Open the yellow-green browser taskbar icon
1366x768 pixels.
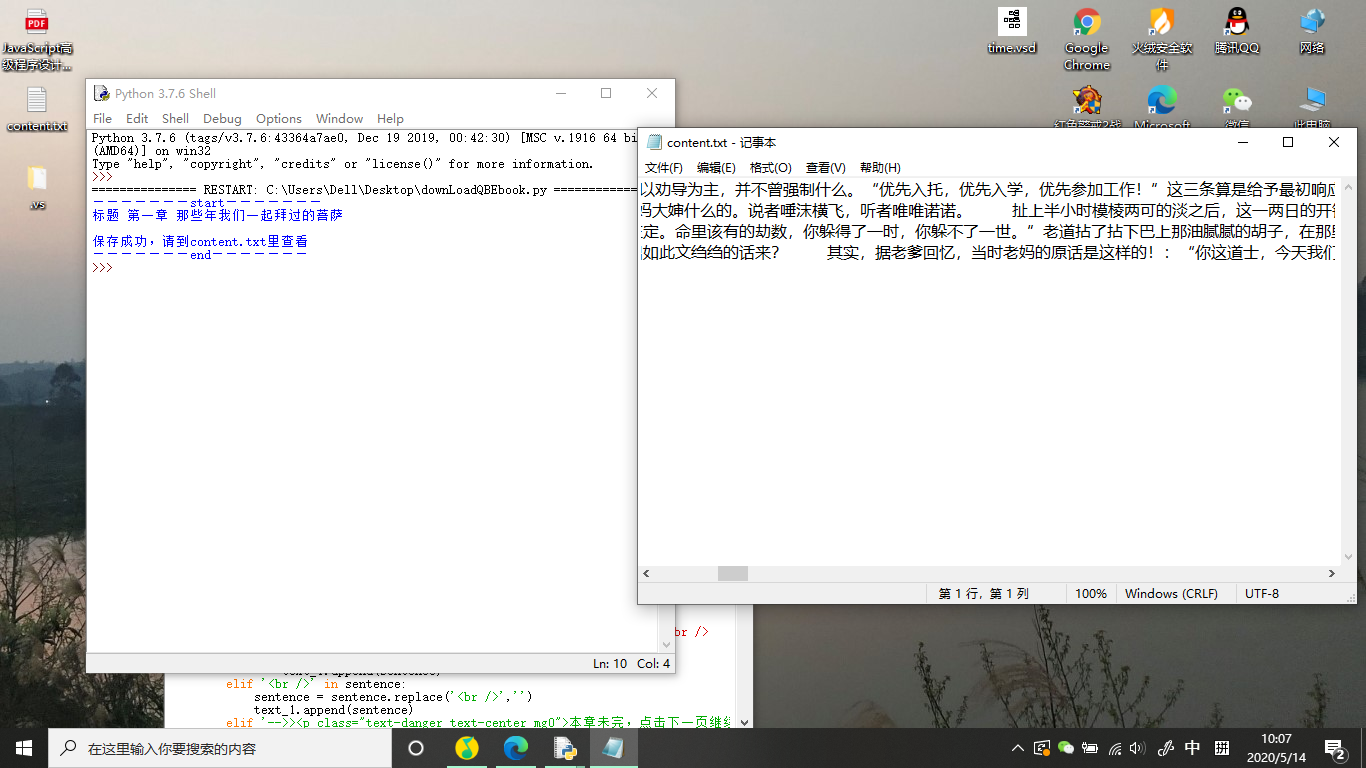(467, 748)
